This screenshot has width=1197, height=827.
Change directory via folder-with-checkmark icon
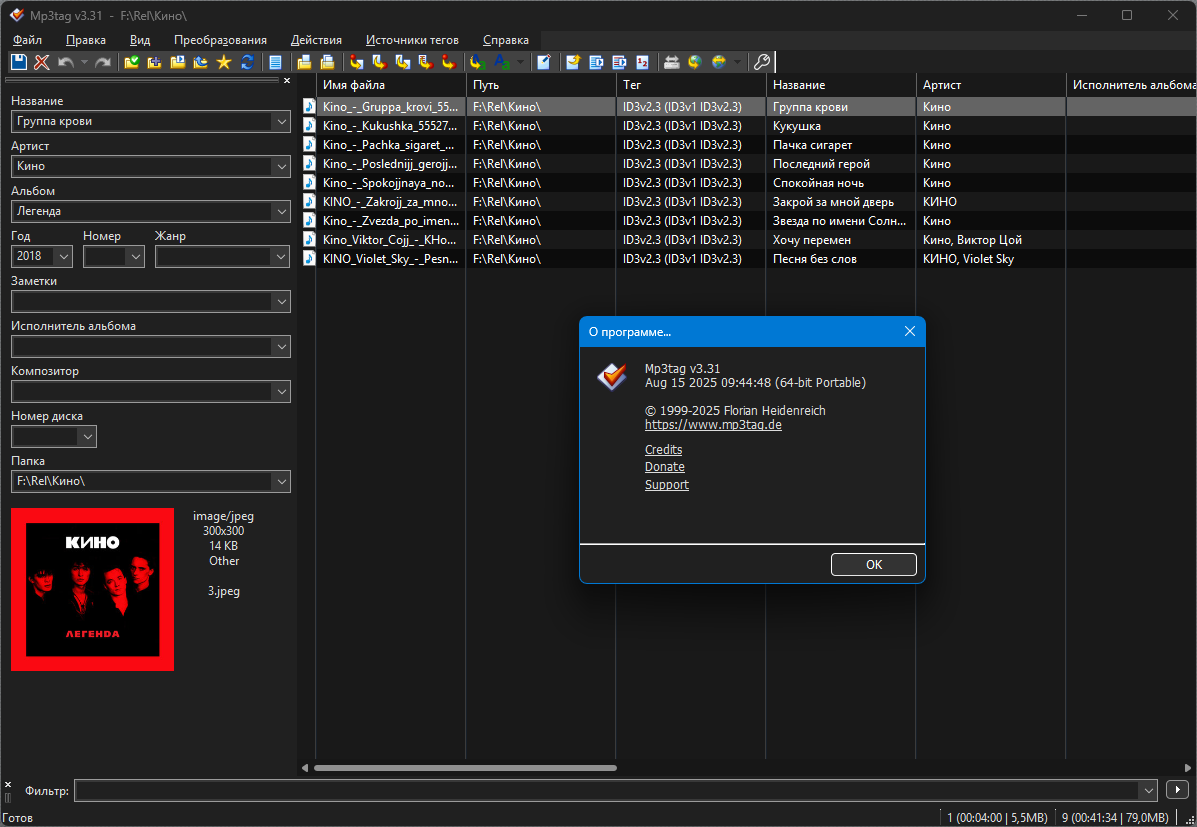pyautogui.click(x=132, y=63)
